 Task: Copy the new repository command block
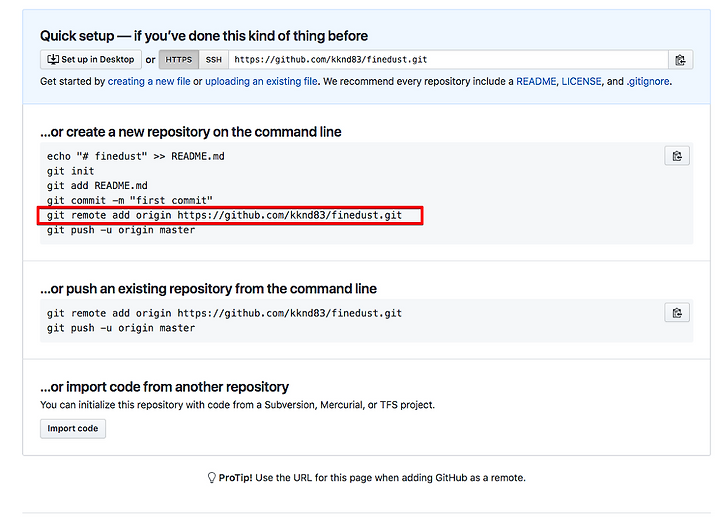pyautogui.click(x=677, y=156)
